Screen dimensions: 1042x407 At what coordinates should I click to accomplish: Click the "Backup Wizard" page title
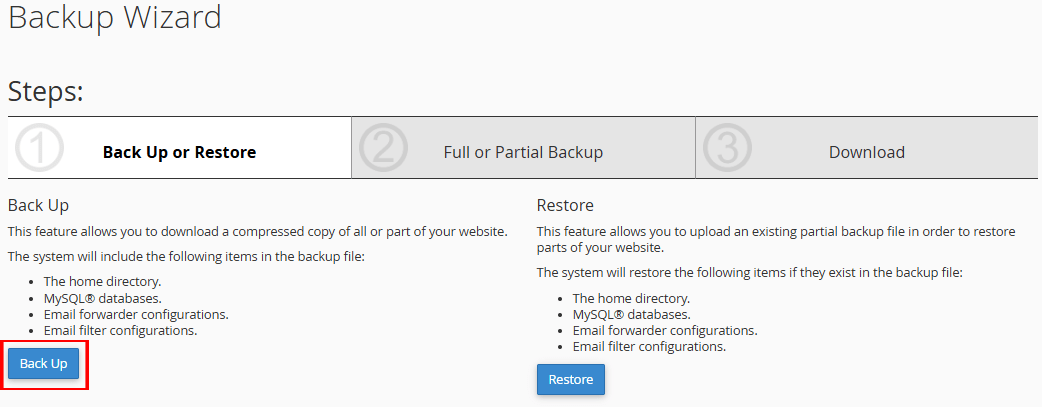(115, 17)
